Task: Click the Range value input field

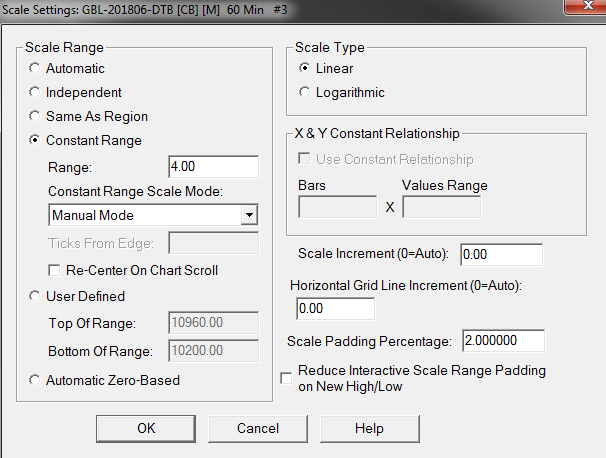Action: (x=213, y=167)
